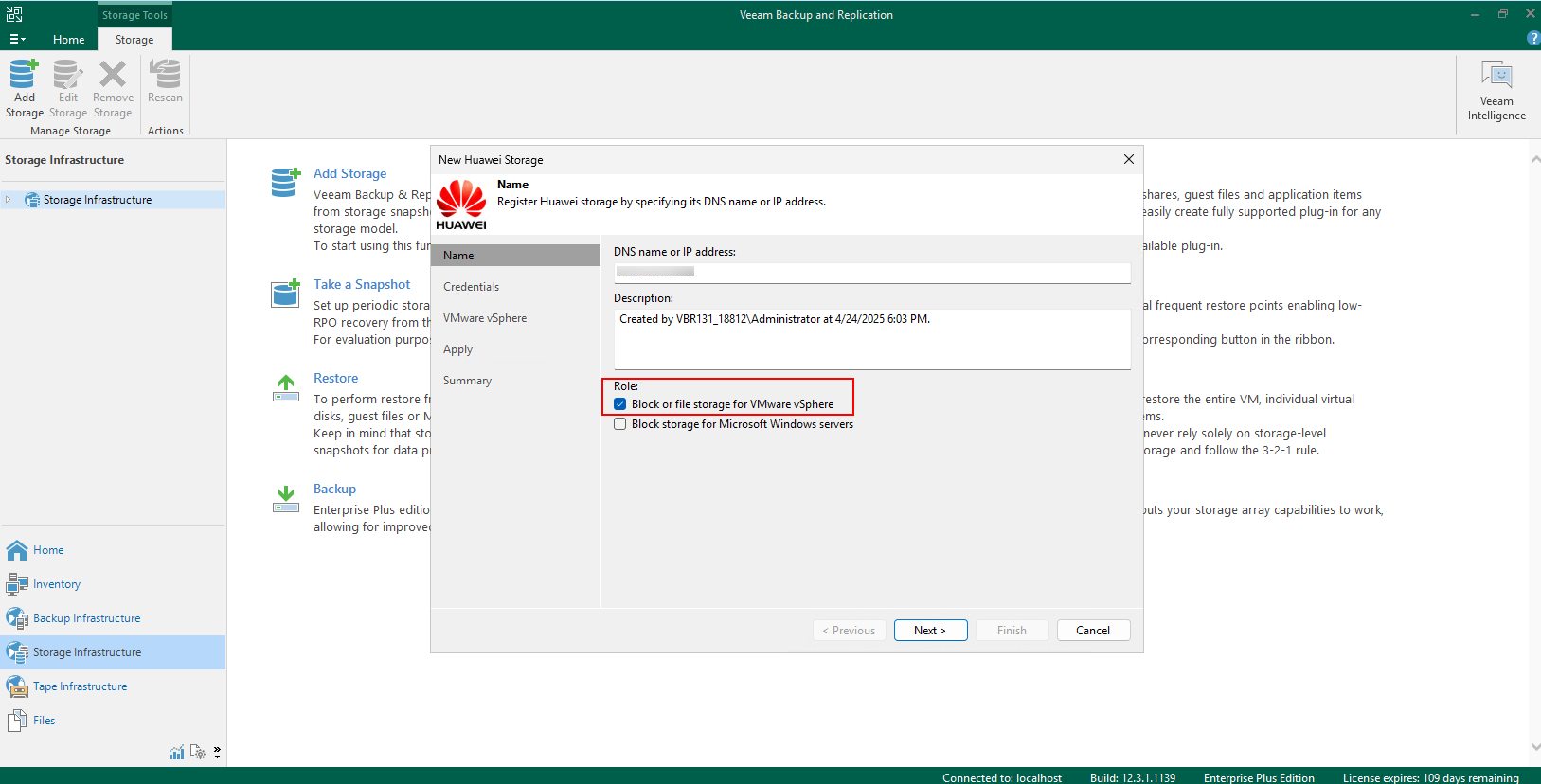Viewport: 1541px width, 784px height.
Task: Click the navigation pane options gear icon
Action: 198,752
